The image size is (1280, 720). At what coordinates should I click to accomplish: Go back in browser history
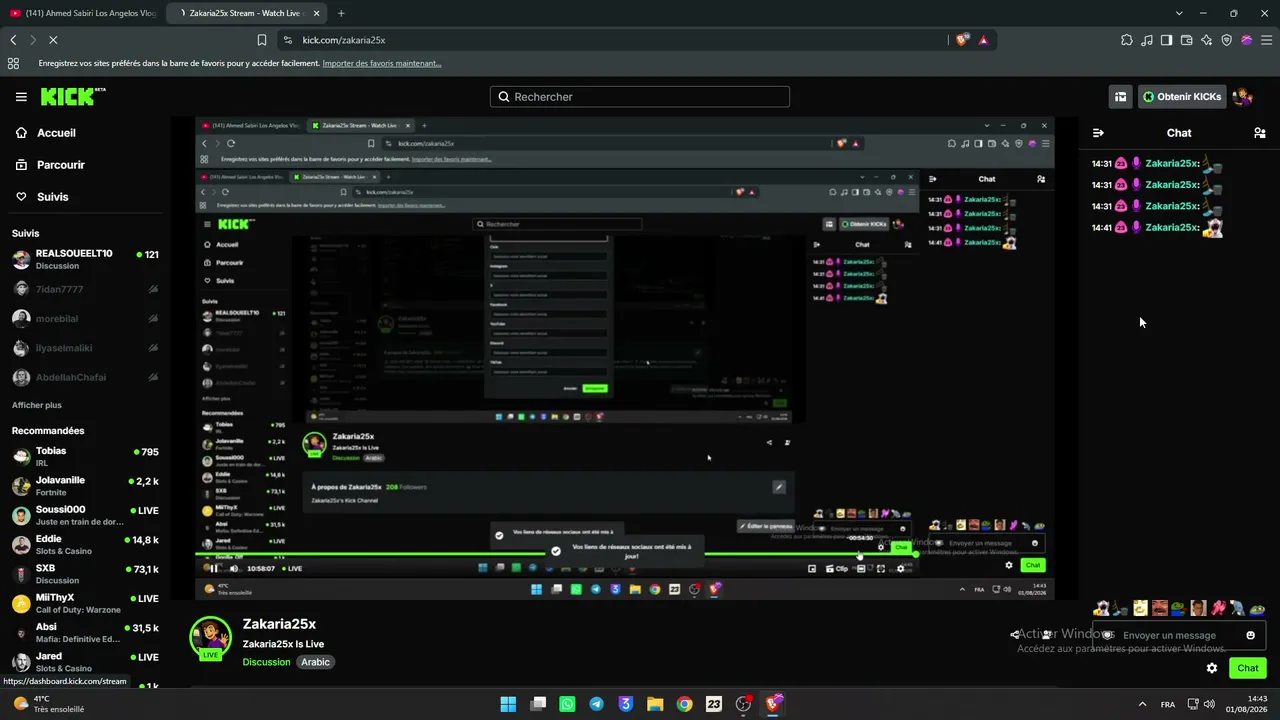coord(13,40)
